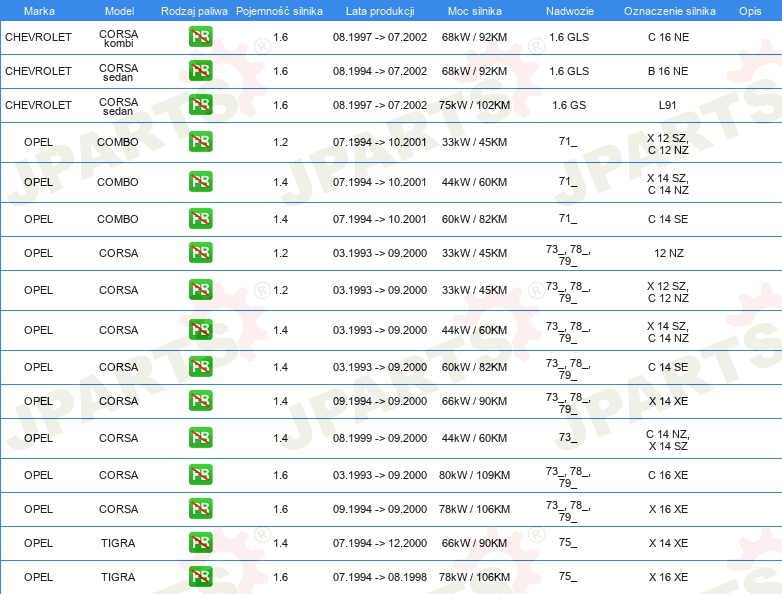Screen dimensions: 782x594
Task: Click COMBO model in 60kW / 82KM row
Action: [118, 219]
